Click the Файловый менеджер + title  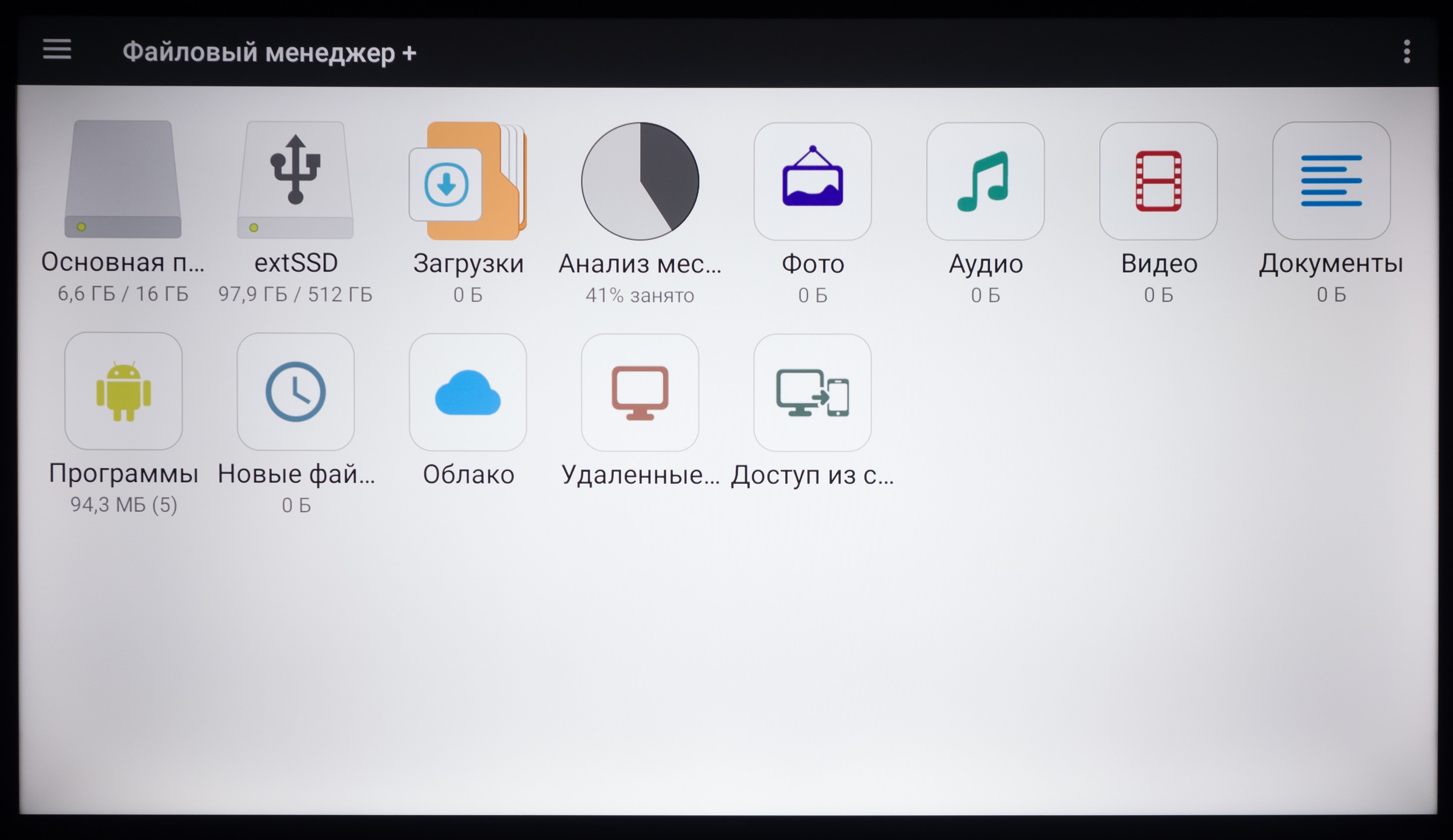tap(269, 53)
